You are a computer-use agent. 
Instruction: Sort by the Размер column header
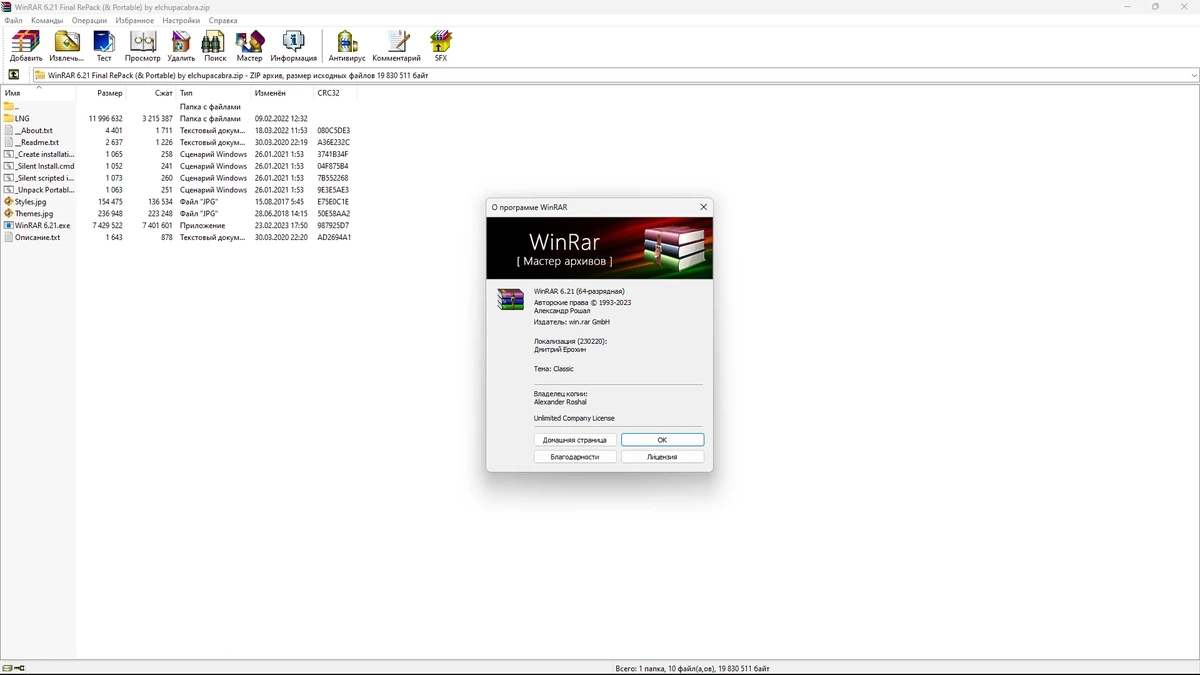101,93
